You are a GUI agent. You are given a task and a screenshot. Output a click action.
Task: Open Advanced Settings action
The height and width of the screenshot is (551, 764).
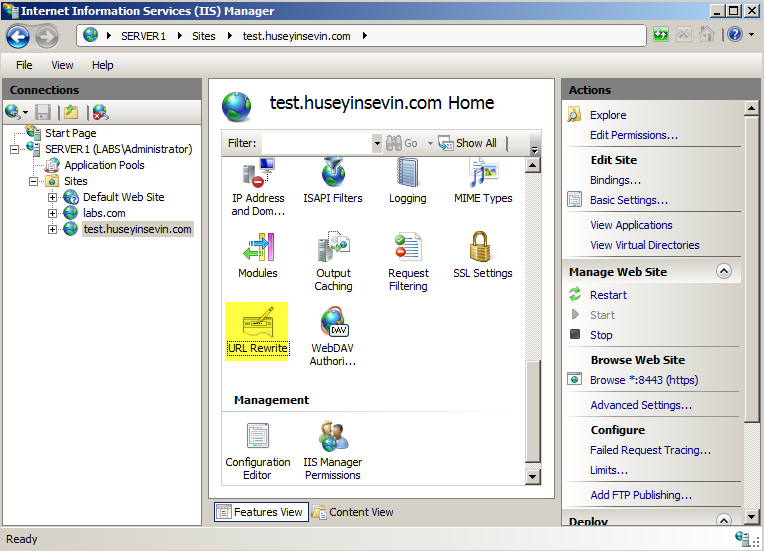coord(641,405)
